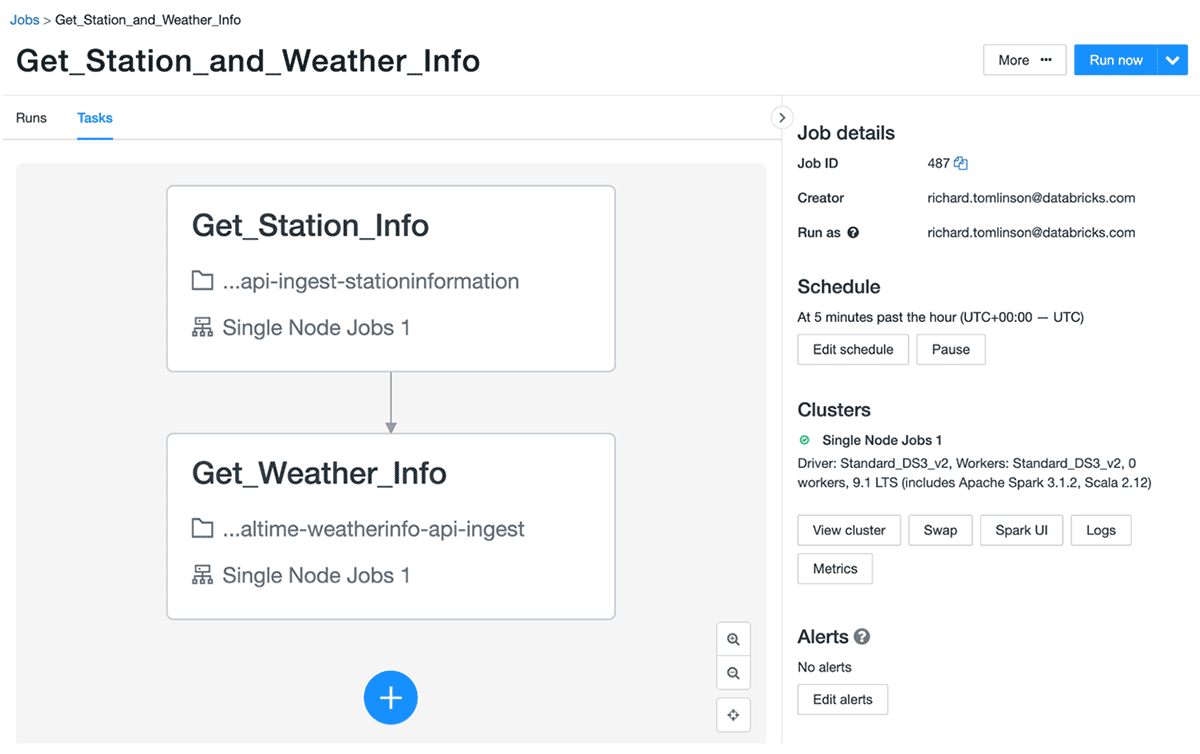Add a new task with plus button
The height and width of the screenshot is (754, 1200).
click(x=390, y=697)
